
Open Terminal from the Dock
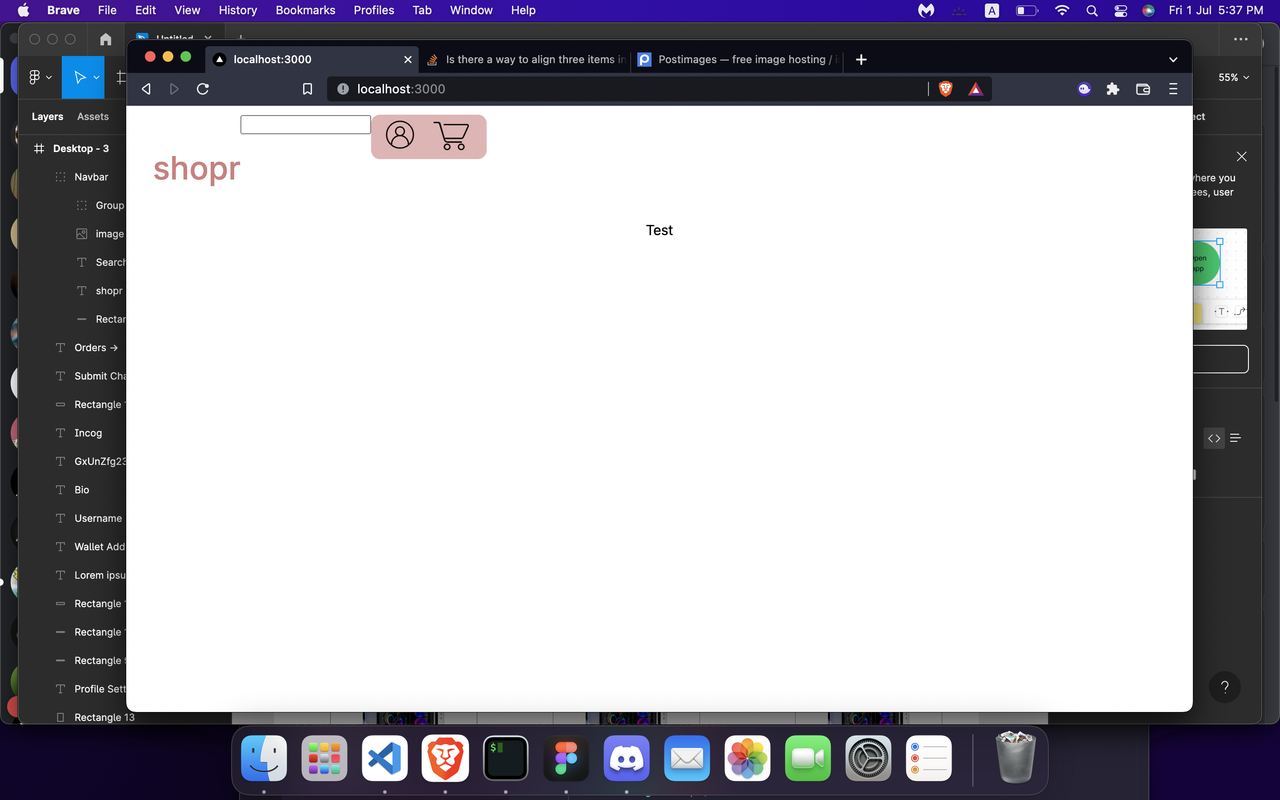pyautogui.click(x=506, y=758)
